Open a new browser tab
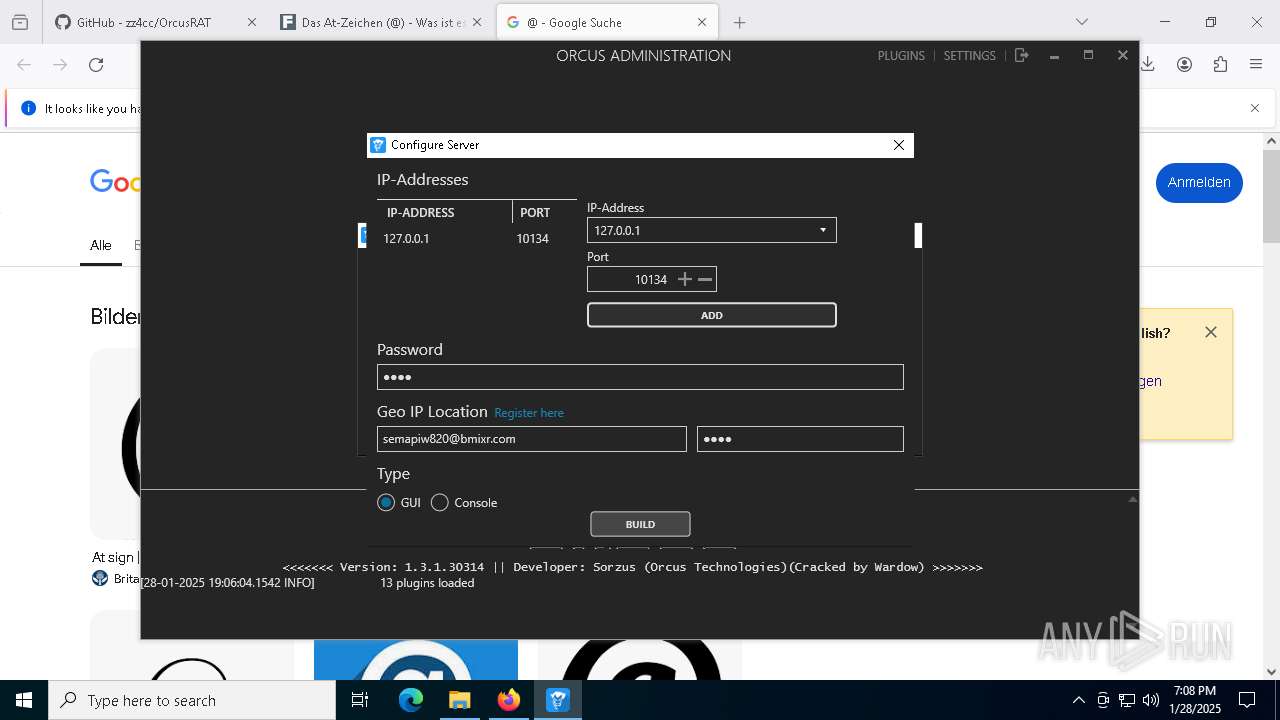The image size is (1280, 720). [739, 22]
